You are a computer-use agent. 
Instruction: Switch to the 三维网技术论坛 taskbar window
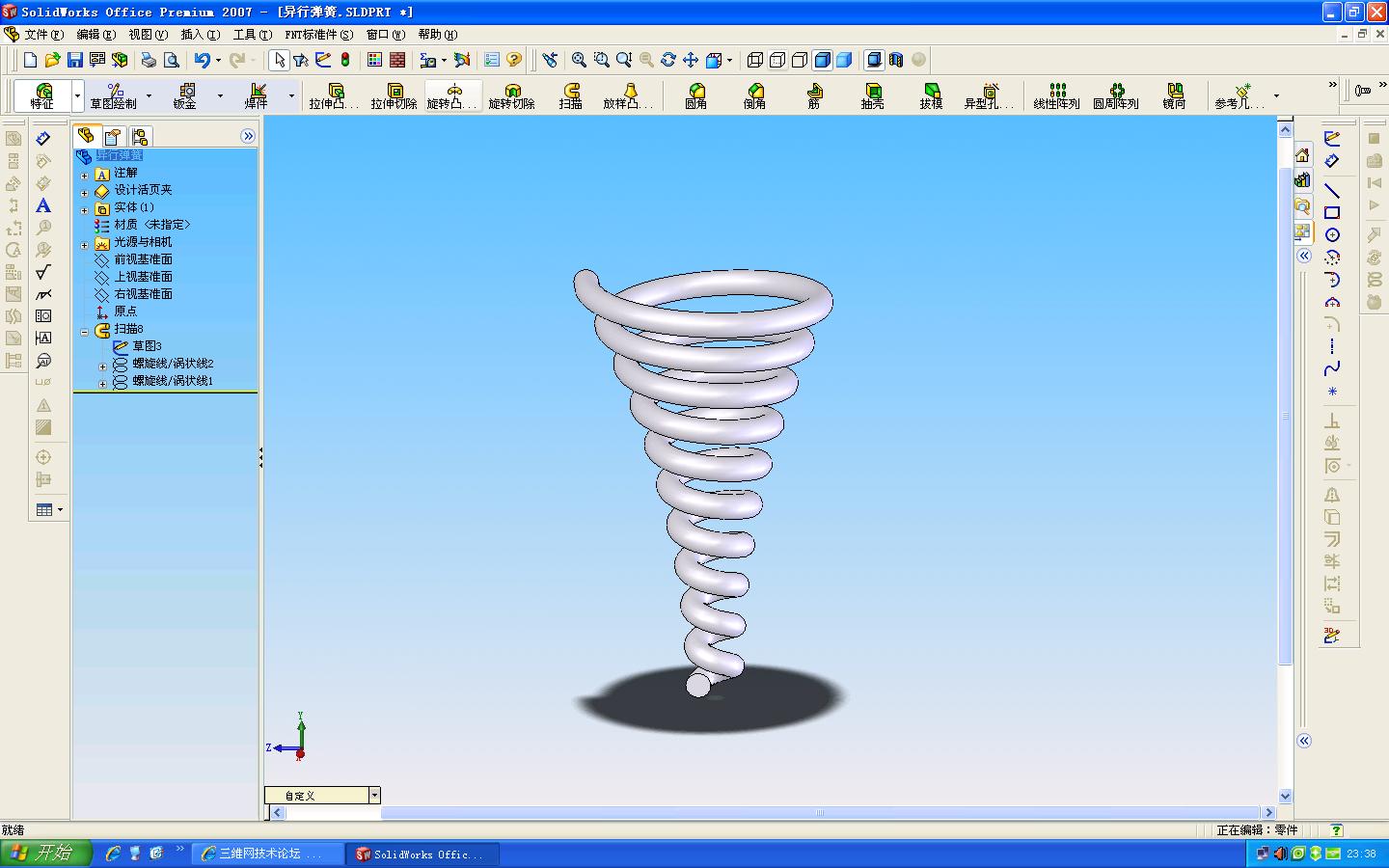tap(269, 854)
